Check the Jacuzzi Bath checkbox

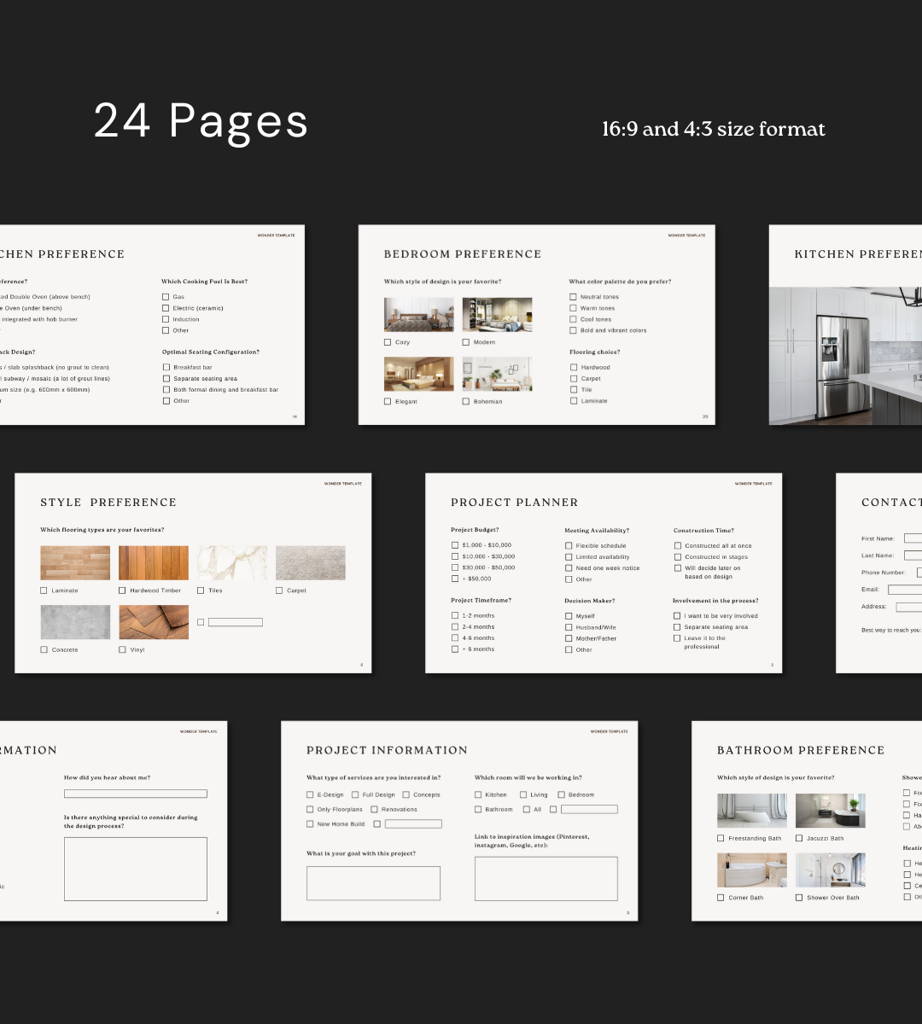coord(799,838)
